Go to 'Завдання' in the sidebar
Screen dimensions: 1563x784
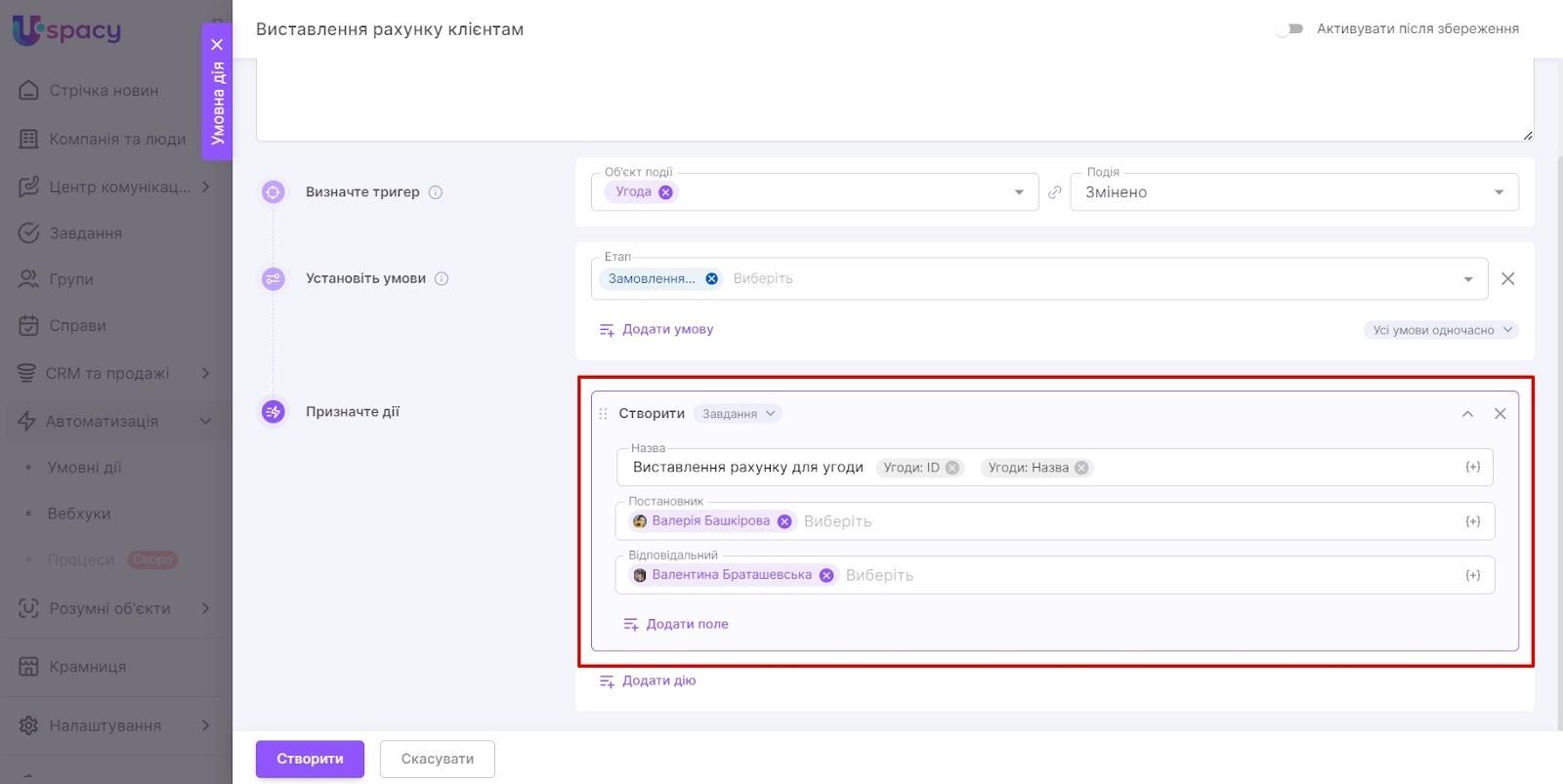coord(86,233)
